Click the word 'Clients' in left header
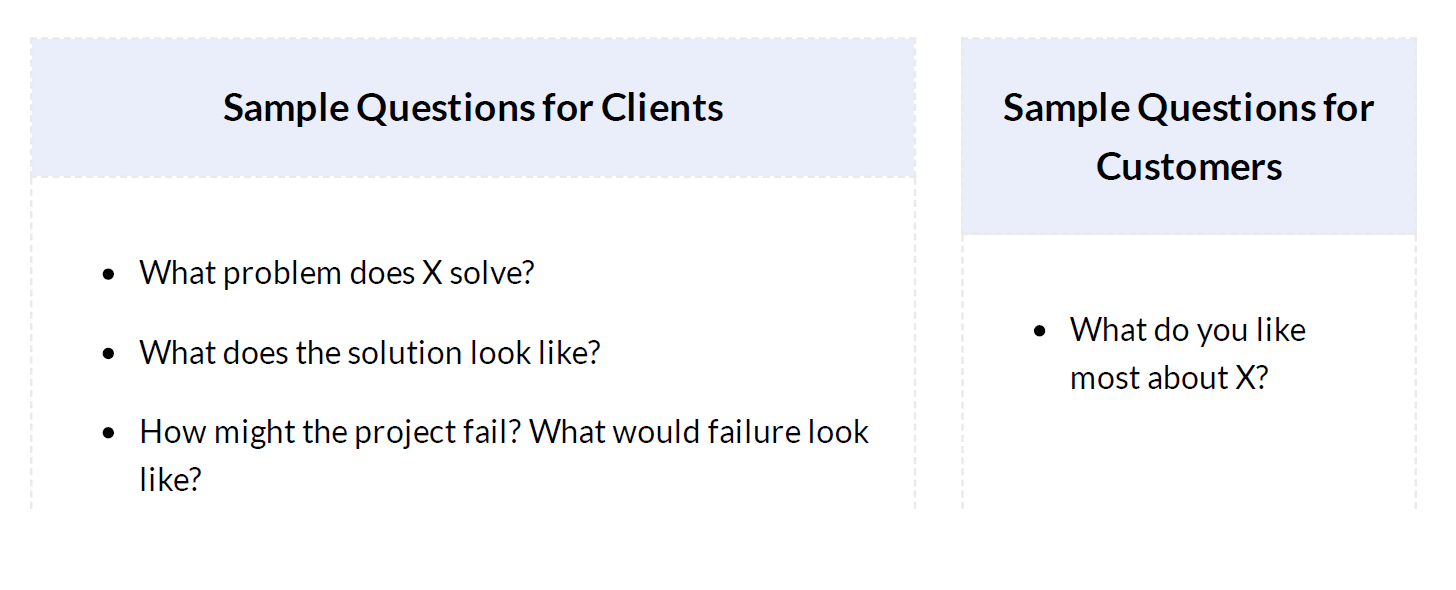 coord(662,107)
